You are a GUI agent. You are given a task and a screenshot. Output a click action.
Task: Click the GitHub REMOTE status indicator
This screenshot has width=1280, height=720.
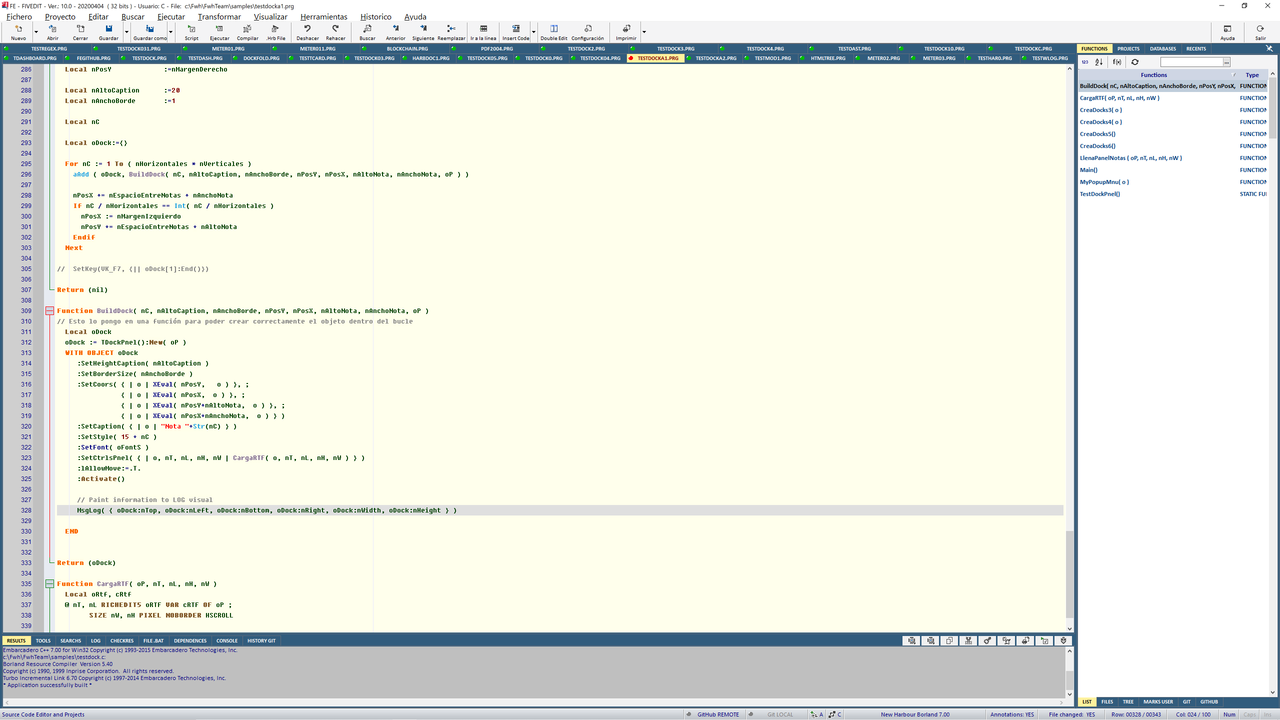(713, 714)
